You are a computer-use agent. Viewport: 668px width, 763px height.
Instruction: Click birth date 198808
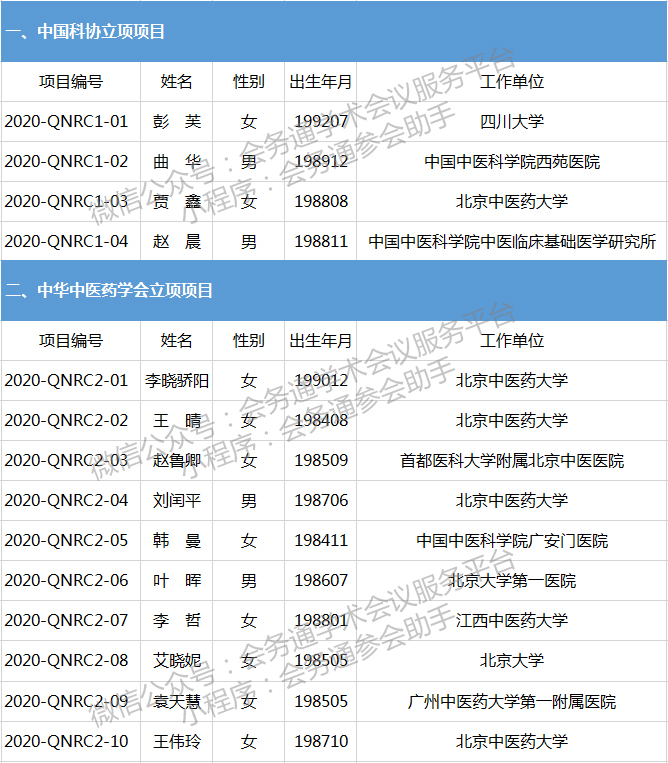[x=321, y=201]
